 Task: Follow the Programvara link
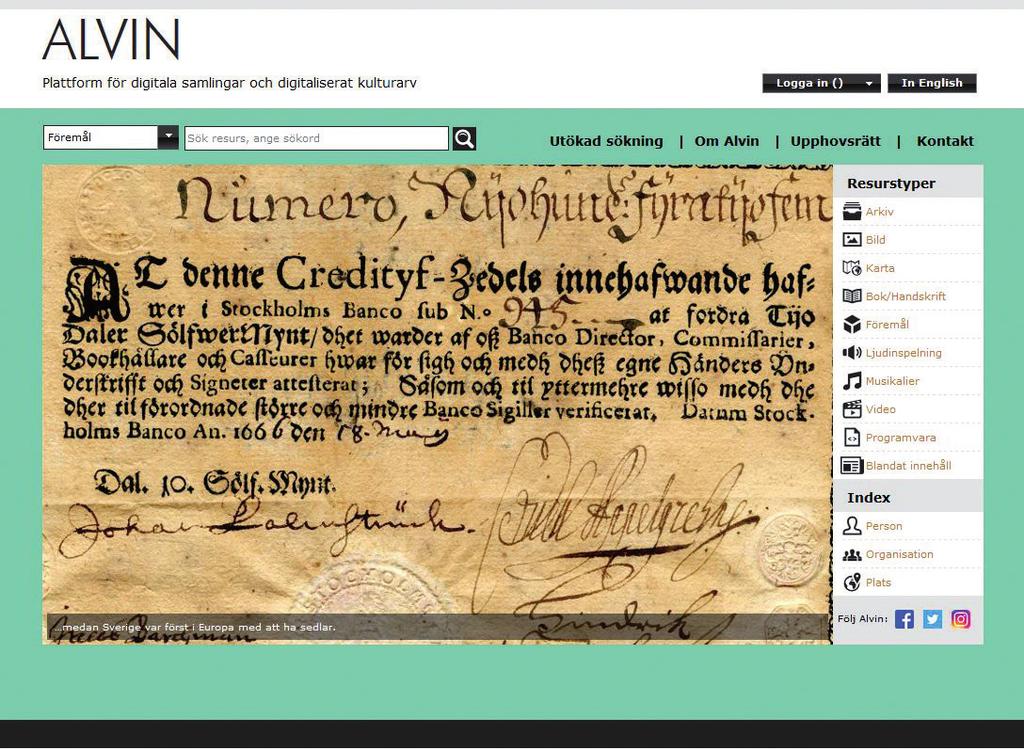[x=901, y=438]
